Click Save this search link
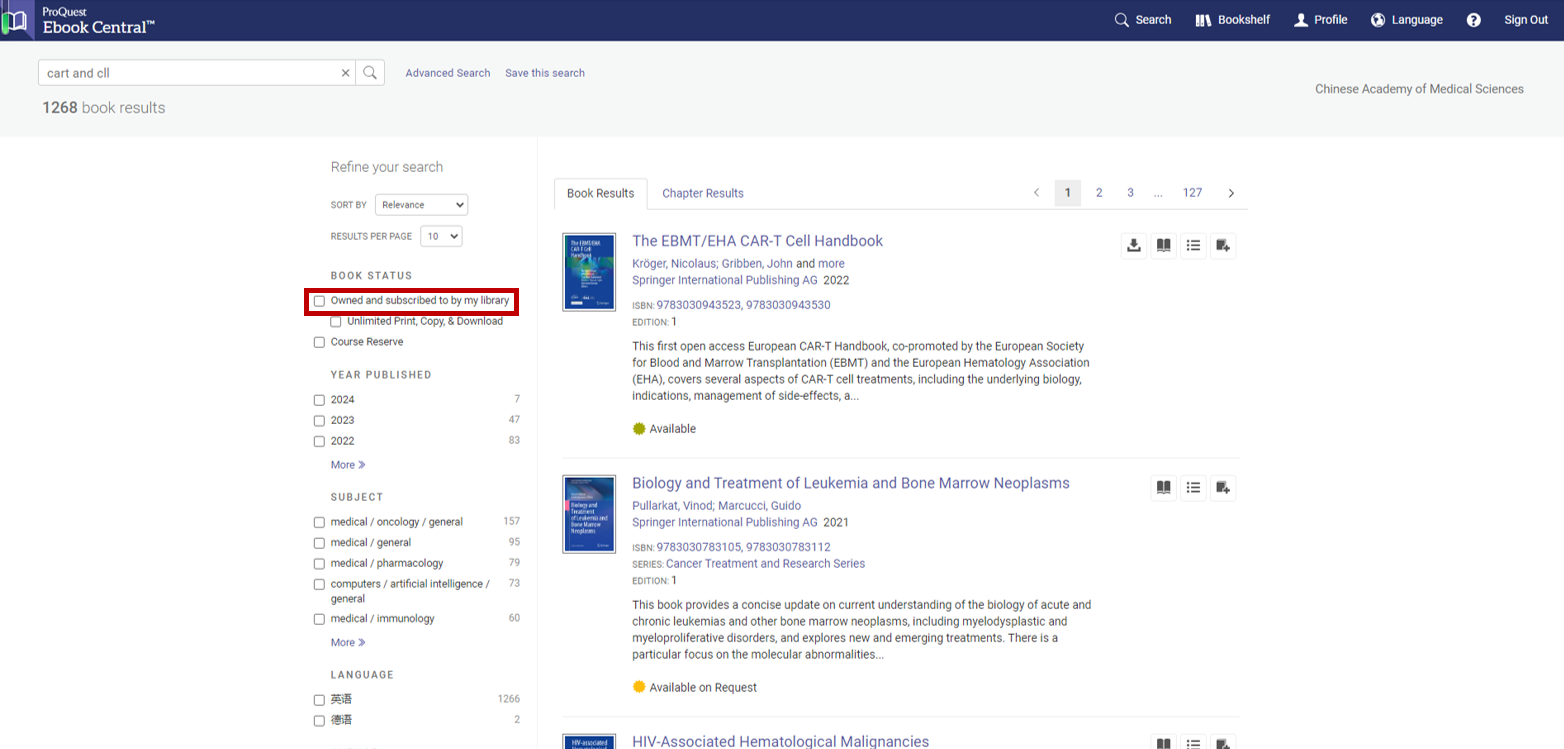 545,73
